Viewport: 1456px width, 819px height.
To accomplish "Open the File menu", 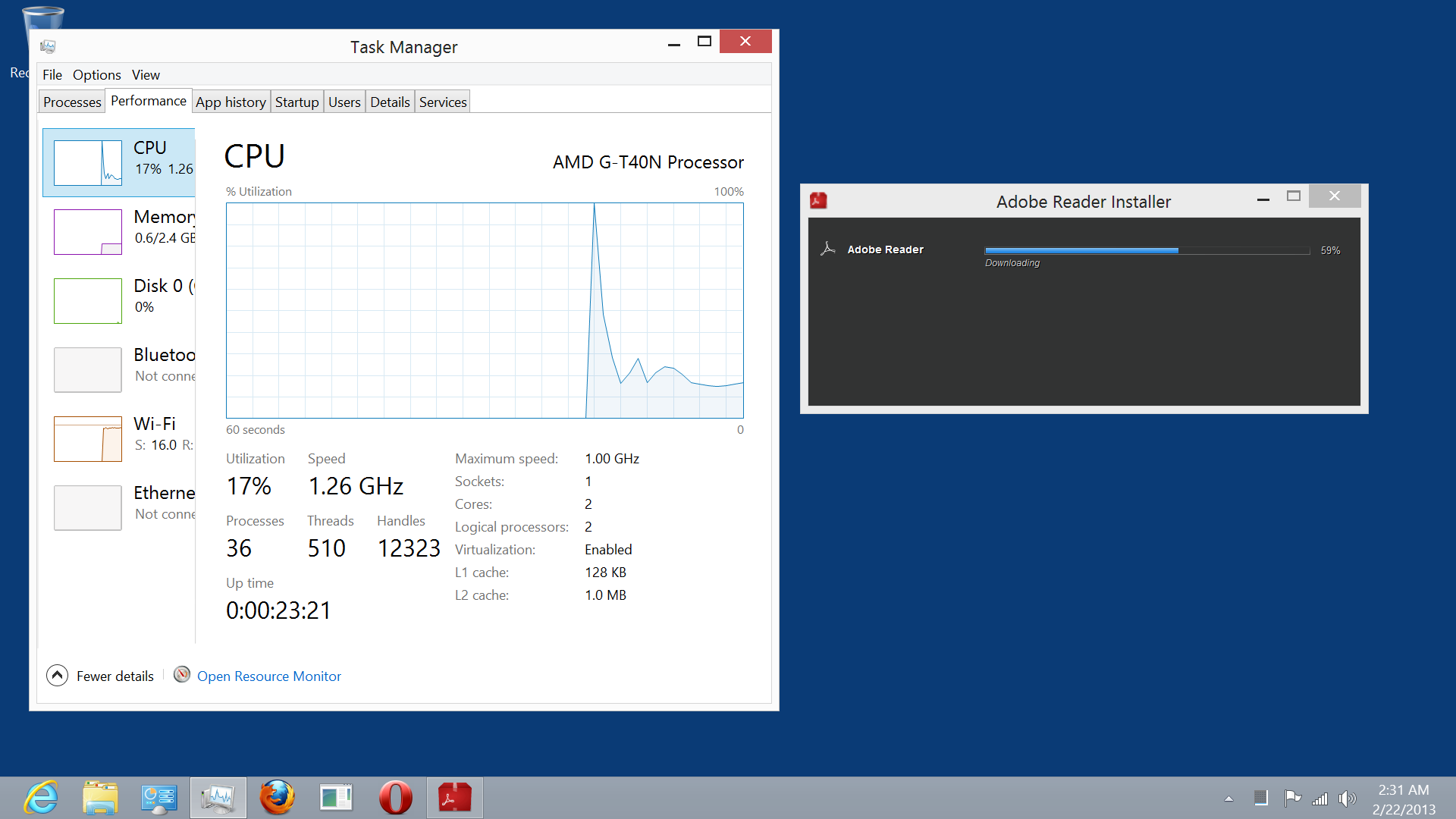I will [52, 74].
